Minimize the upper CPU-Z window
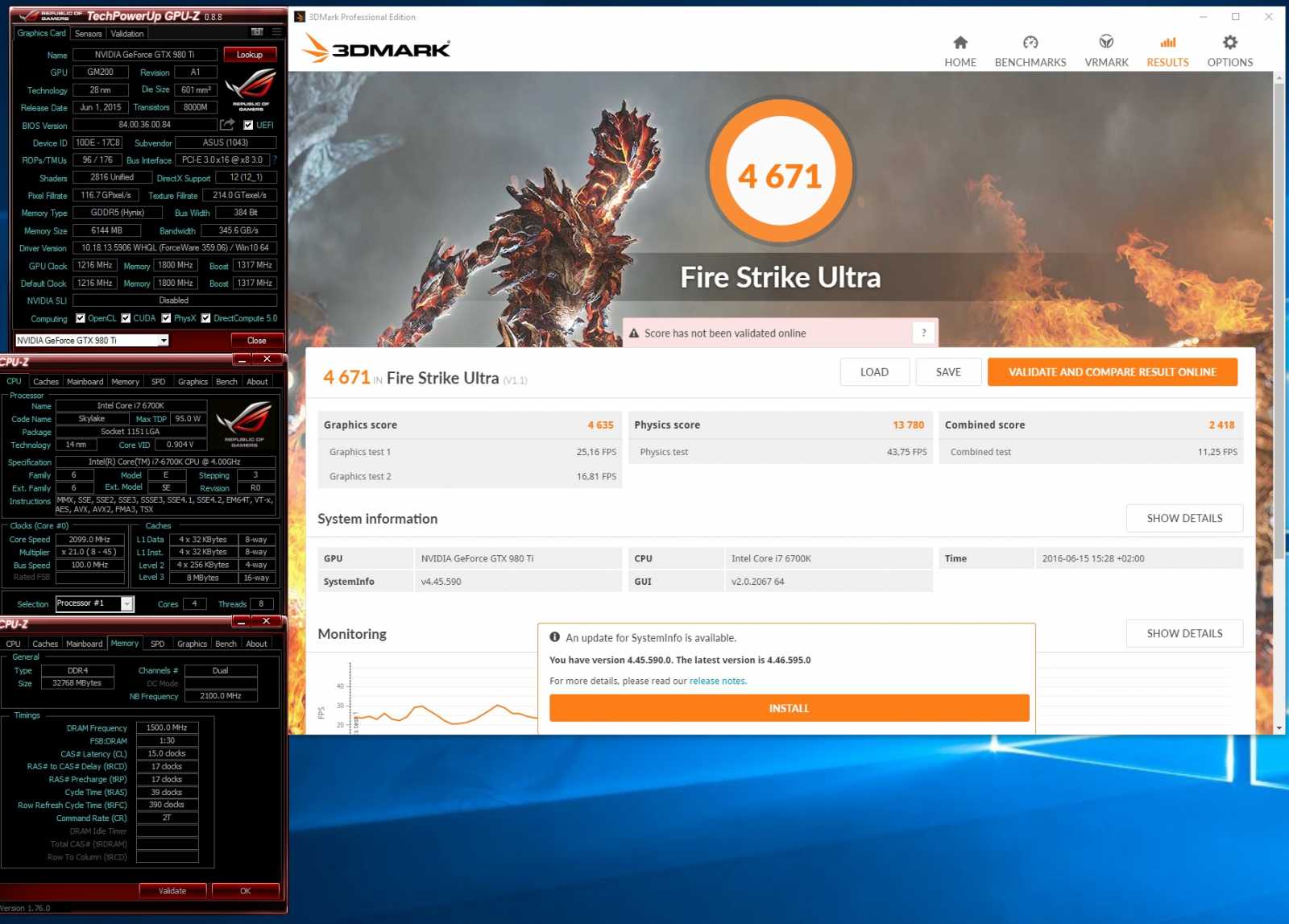Viewport: 1289px width, 924px height. point(242,359)
